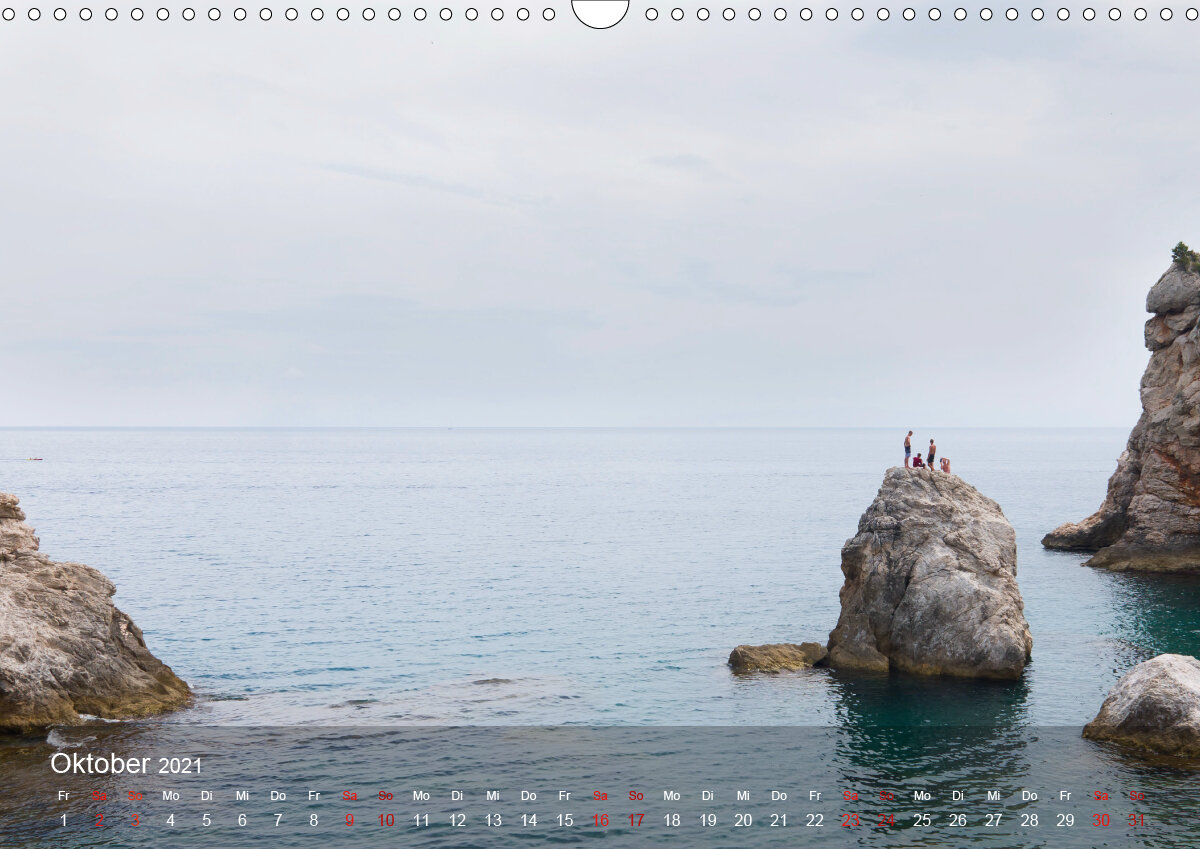This screenshot has height=849, width=1200.
Task: Choose date 11 in the calendar
Action: 421,820
